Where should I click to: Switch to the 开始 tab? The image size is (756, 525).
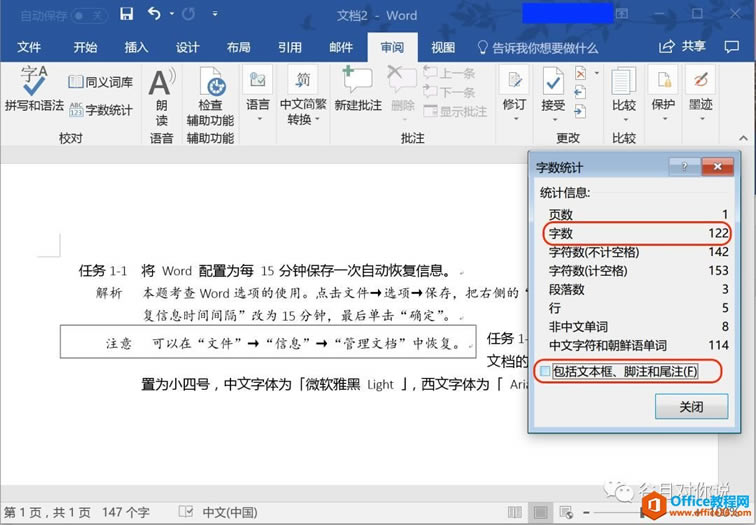click(85, 47)
